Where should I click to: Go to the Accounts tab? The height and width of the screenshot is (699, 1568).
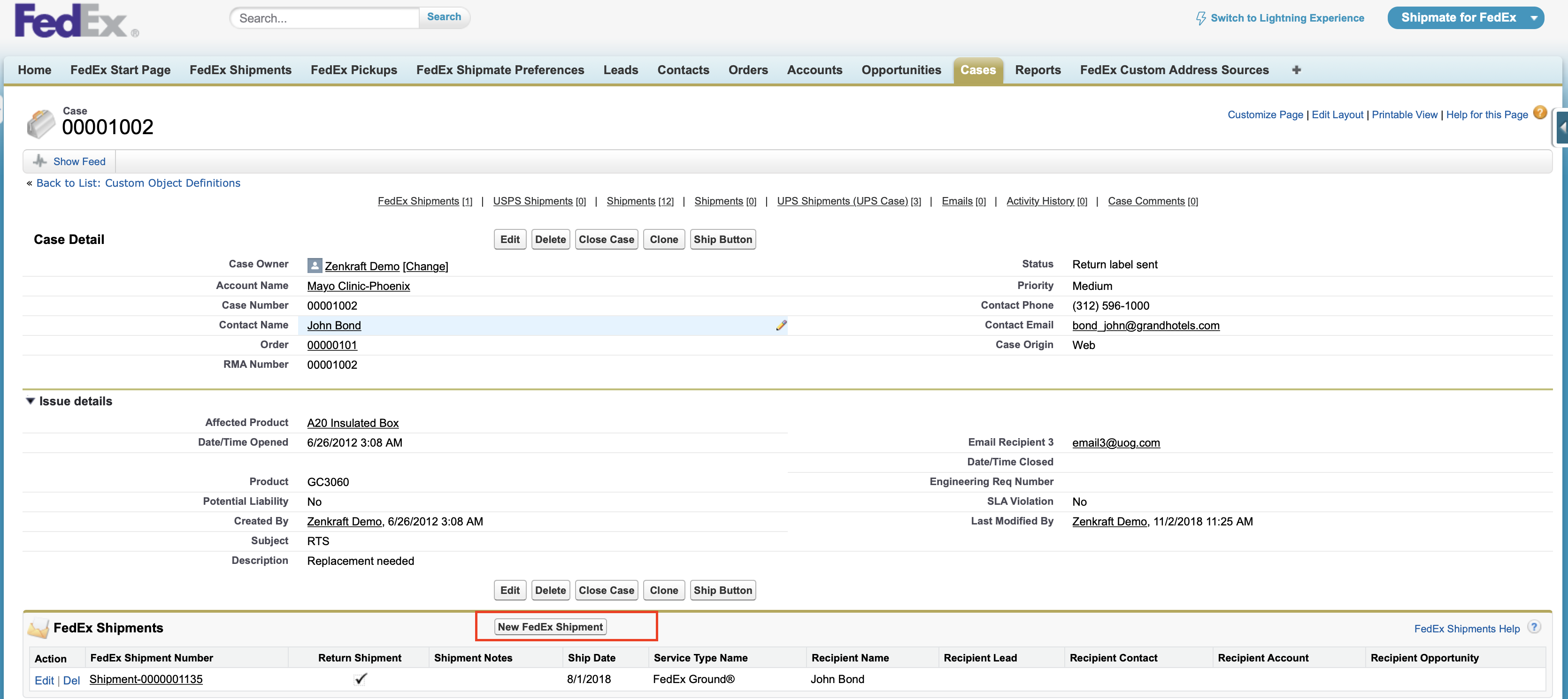(x=815, y=70)
